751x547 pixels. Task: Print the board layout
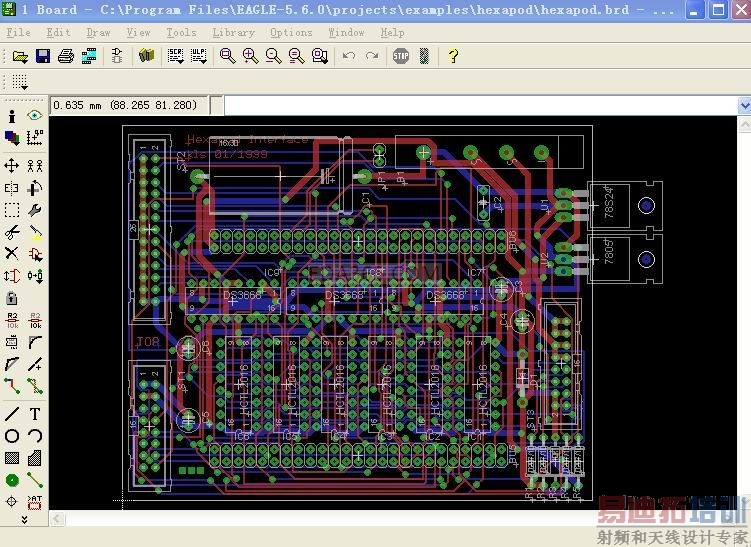coord(66,57)
